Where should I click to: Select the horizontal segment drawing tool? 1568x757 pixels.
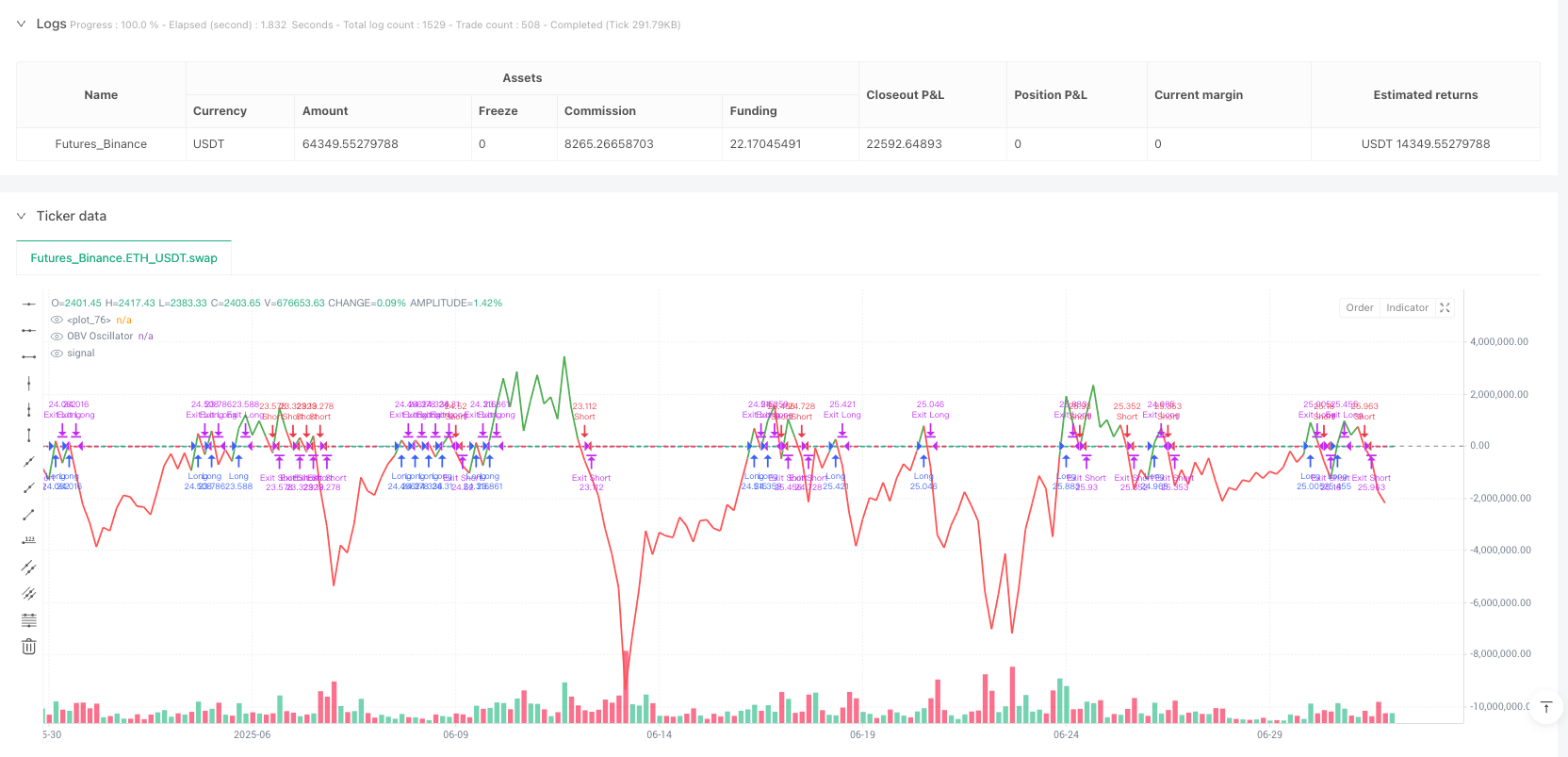tap(29, 356)
